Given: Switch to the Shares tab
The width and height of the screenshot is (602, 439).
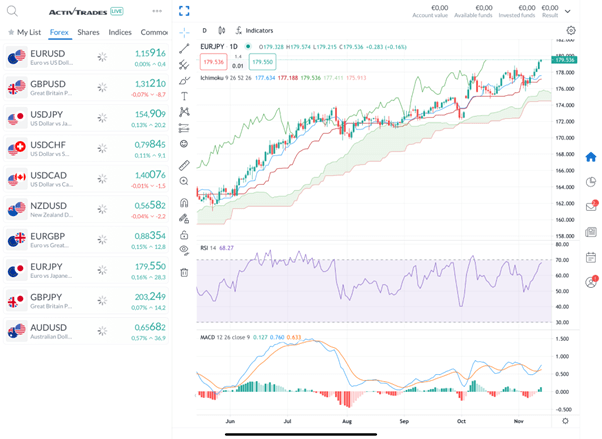Looking at the screenshot, I should [88, 32].
